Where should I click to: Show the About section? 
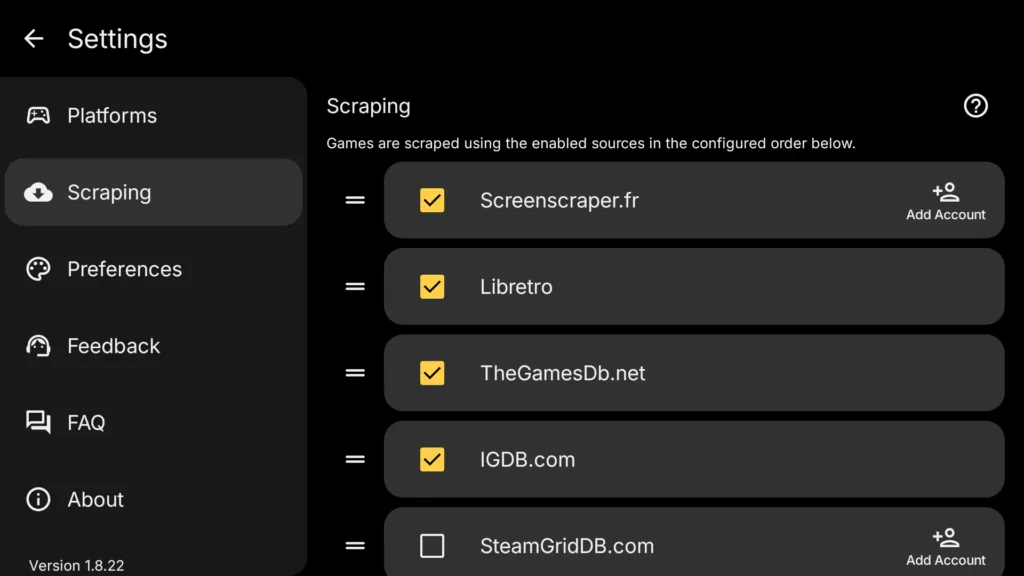(x=153, y=500)
